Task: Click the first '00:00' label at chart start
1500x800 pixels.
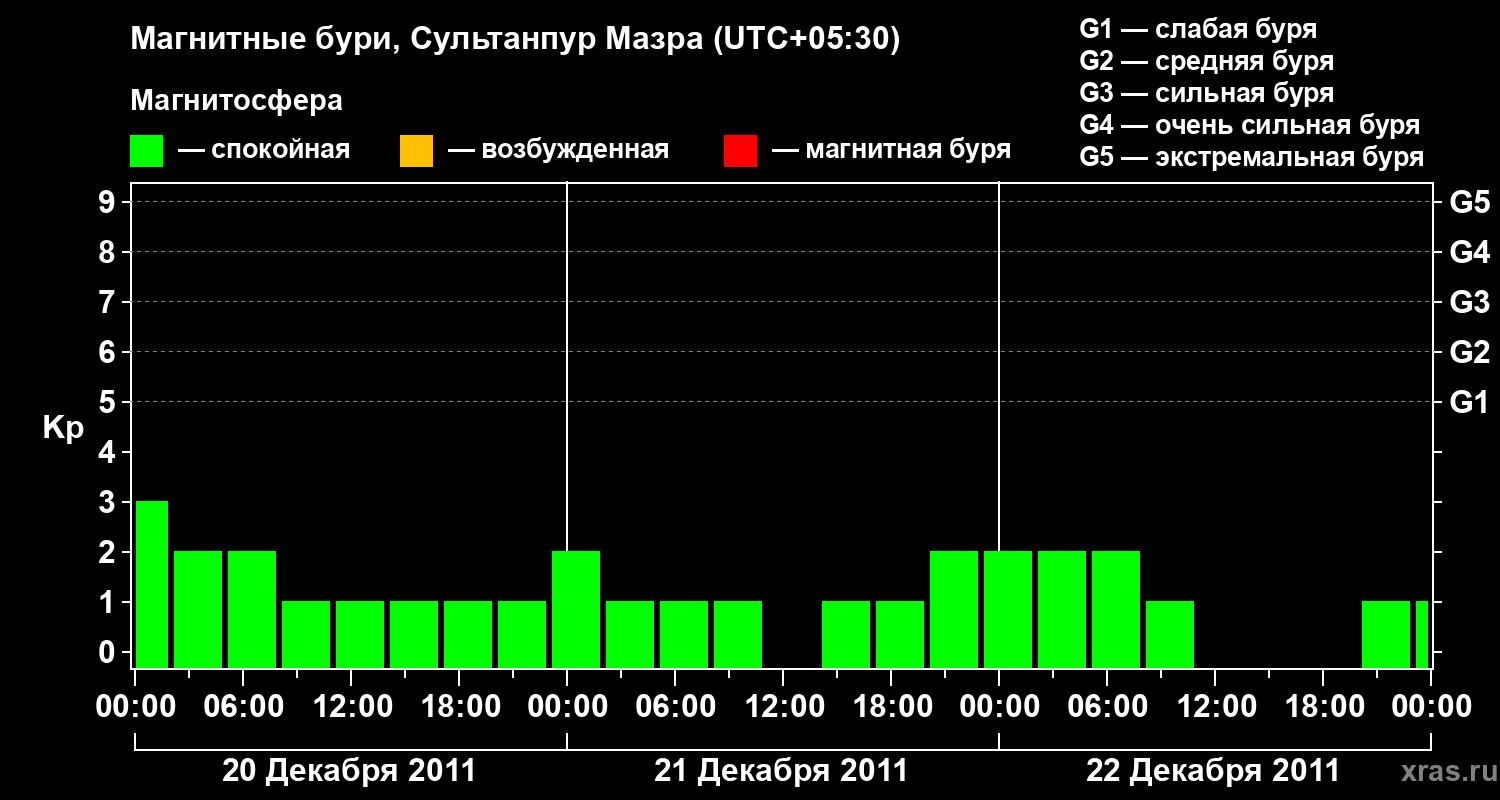Action: [x=135, y=706]
